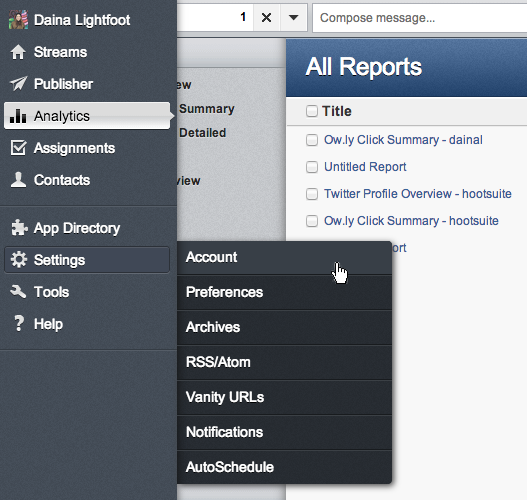Choose Preferences in Settings submenu
527x500 pixels.
tap(284, 292)
